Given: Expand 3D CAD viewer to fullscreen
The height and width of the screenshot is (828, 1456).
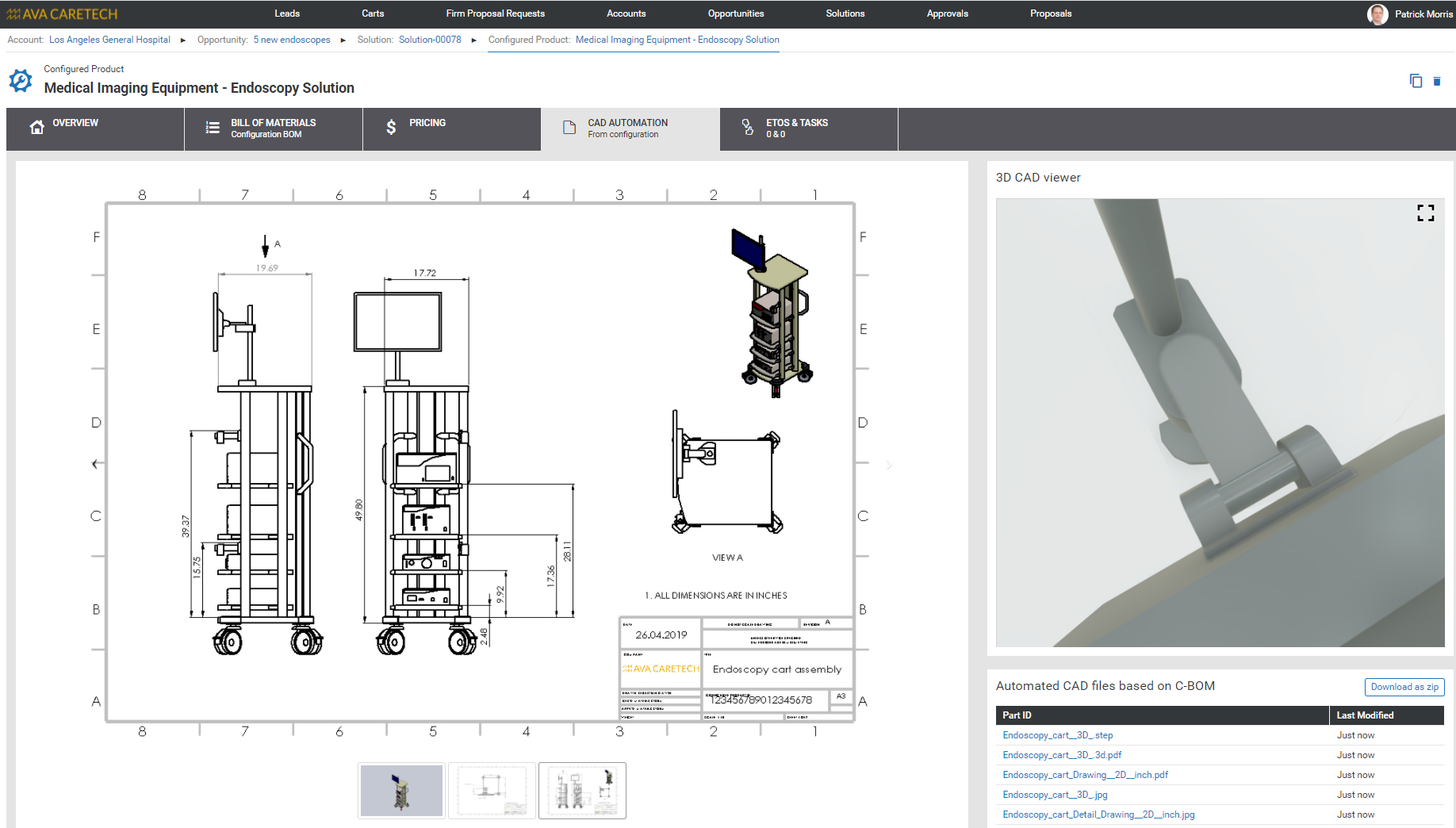Looking at the screenshot, I should point(1425,213).
